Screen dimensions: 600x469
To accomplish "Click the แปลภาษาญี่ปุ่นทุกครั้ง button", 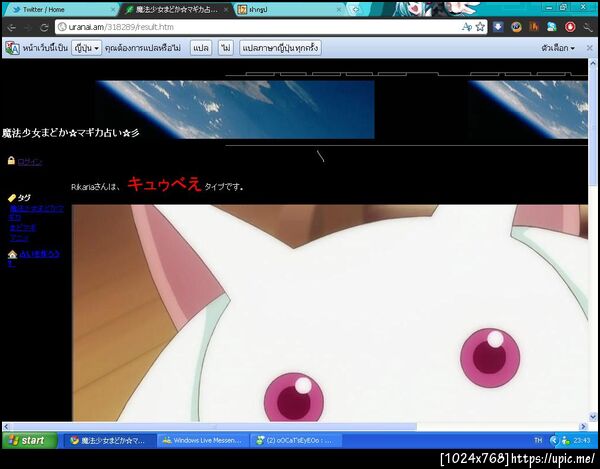I will point(280,48).
